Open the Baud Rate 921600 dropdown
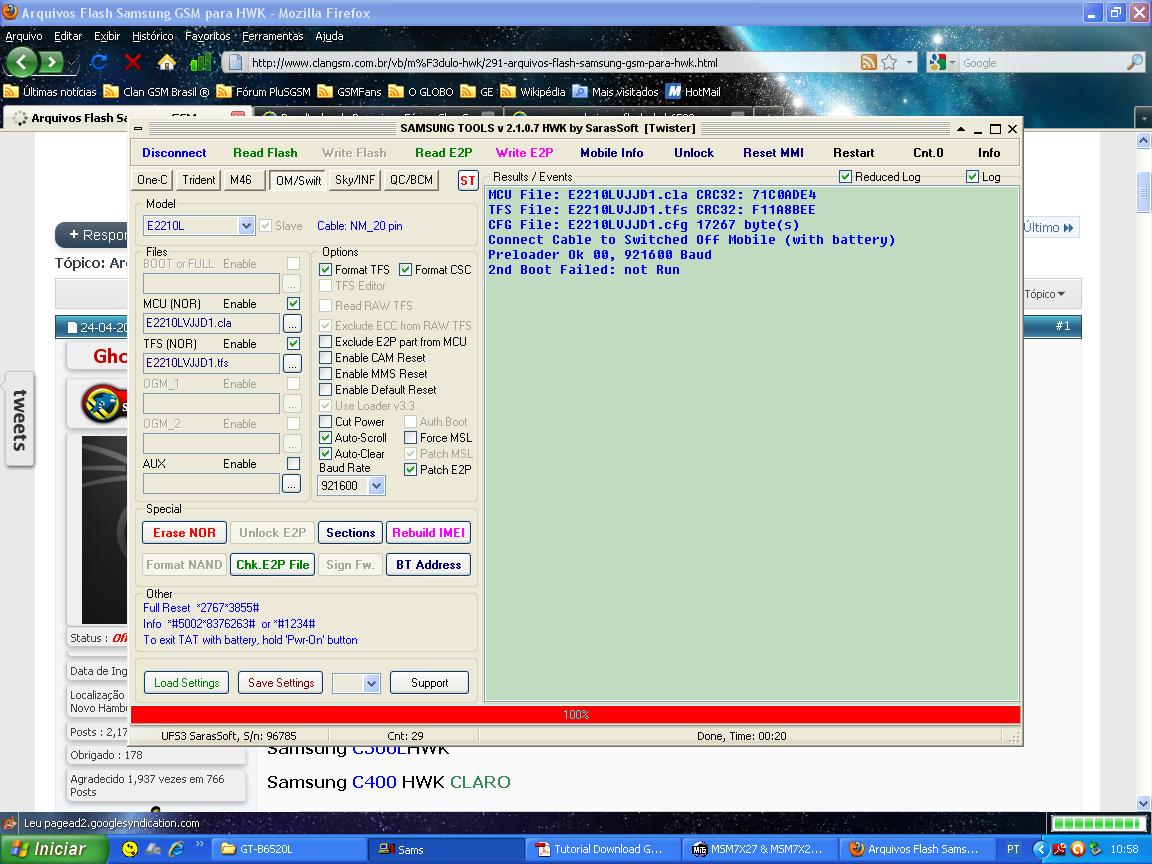The height and width of the screenshot is (864, 1152). tap(376, 486)
